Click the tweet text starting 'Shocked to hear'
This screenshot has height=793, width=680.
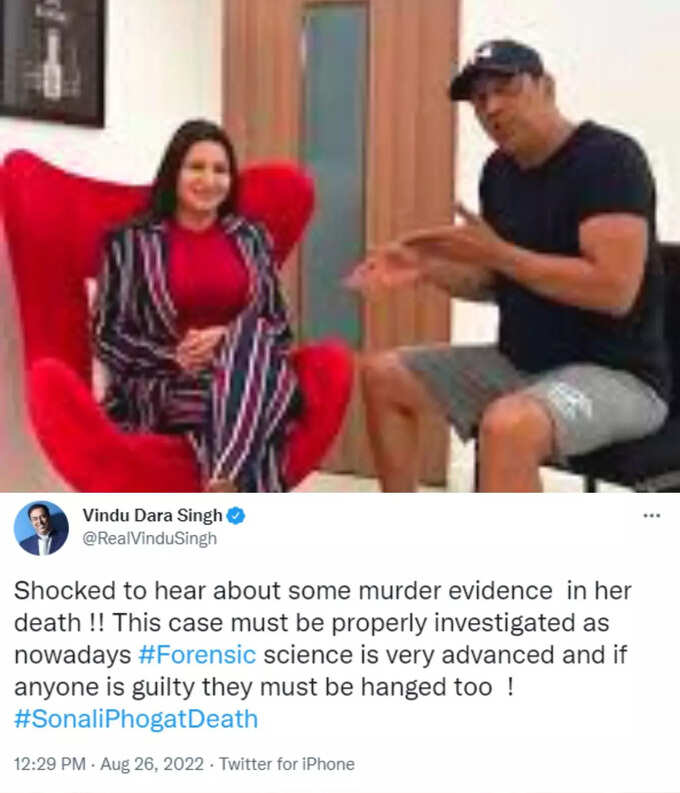(x=323, y=654)
